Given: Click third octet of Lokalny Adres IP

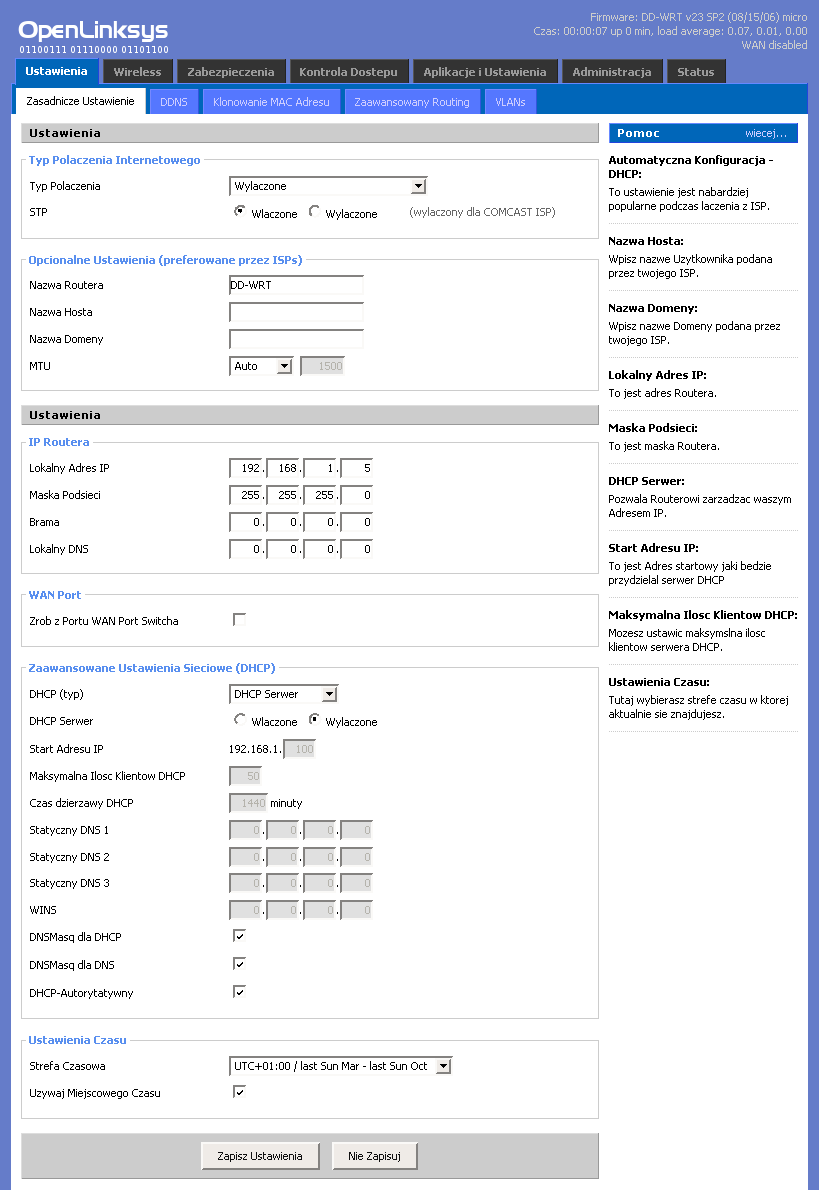Looking at the screenshot, I should [x=320, y=468].
